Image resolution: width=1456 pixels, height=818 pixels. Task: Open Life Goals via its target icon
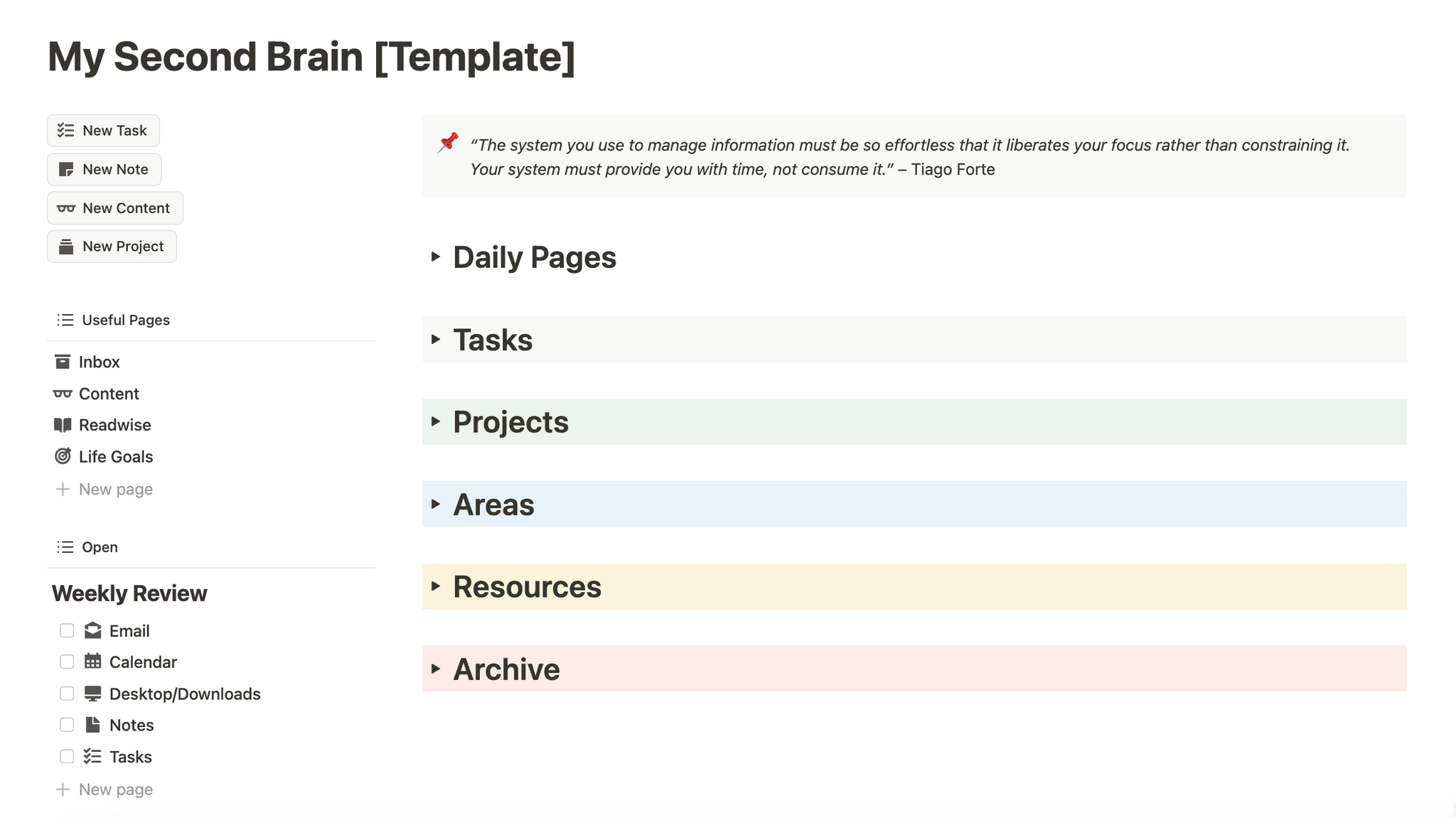(x=63, y=456)
